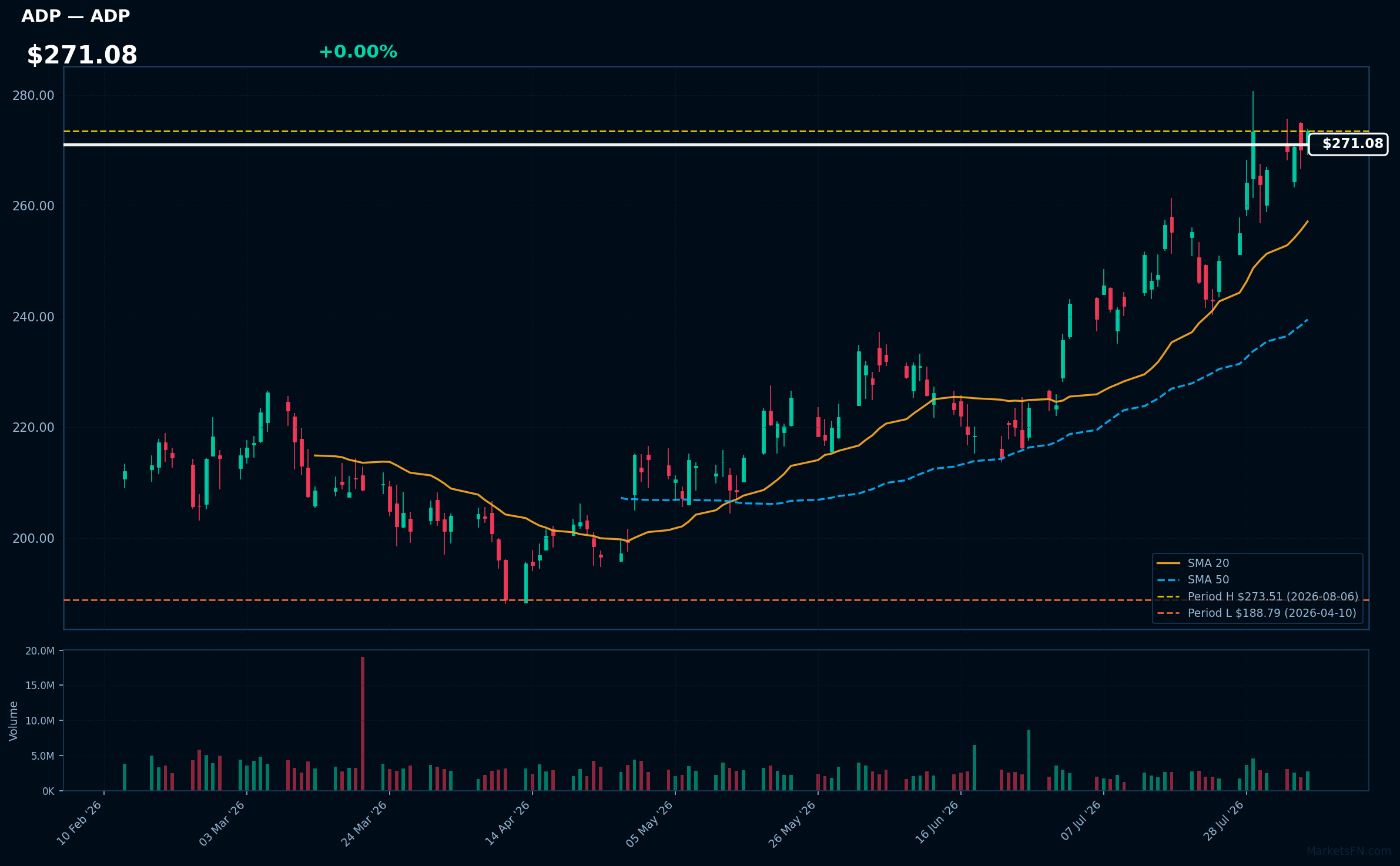Image resolution: width=1400 pixels, height=866 pixels.
Task: Click the 5.0M volume axis label
Action: [x=43, y=756]
